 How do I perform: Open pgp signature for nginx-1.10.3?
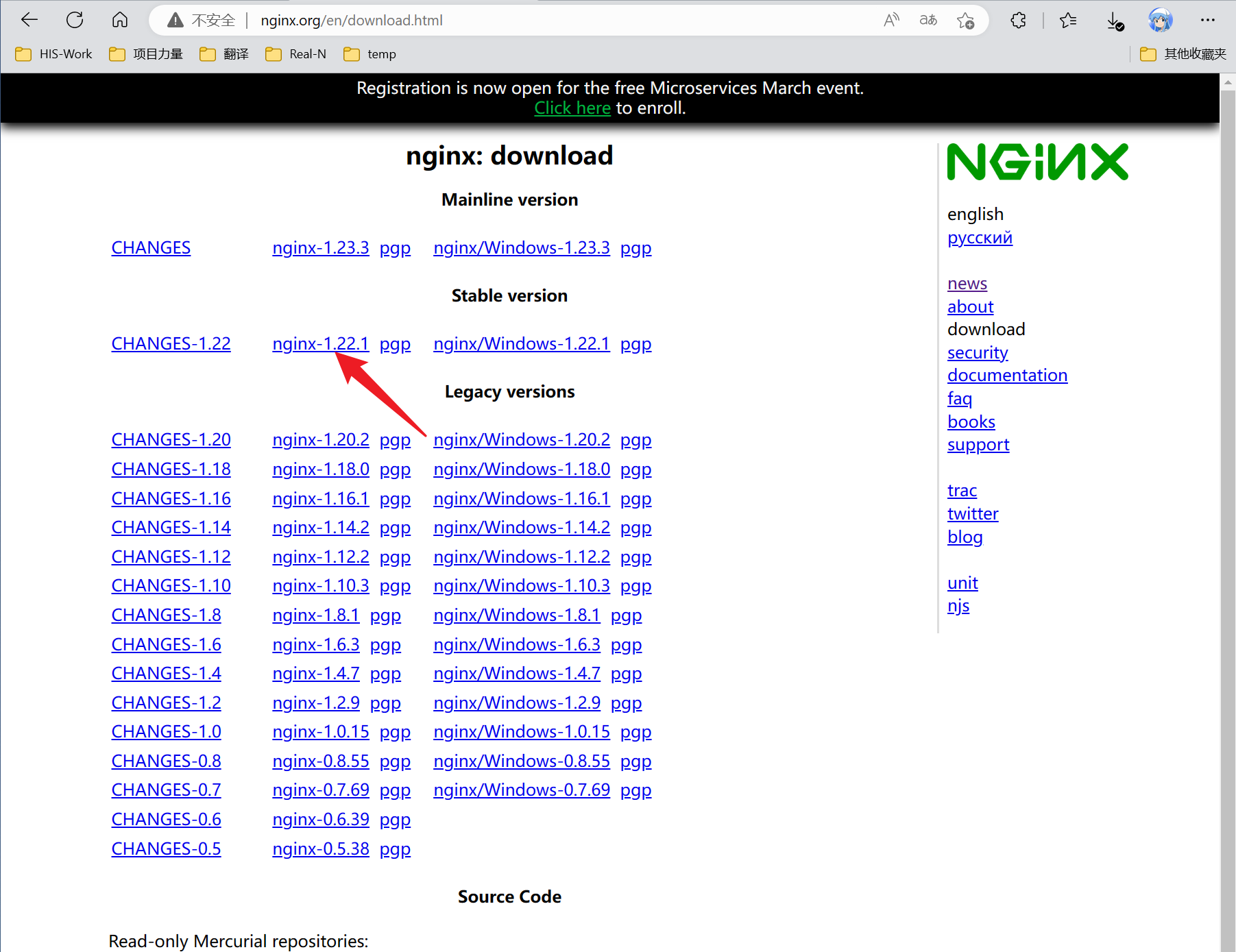(396, 587)
